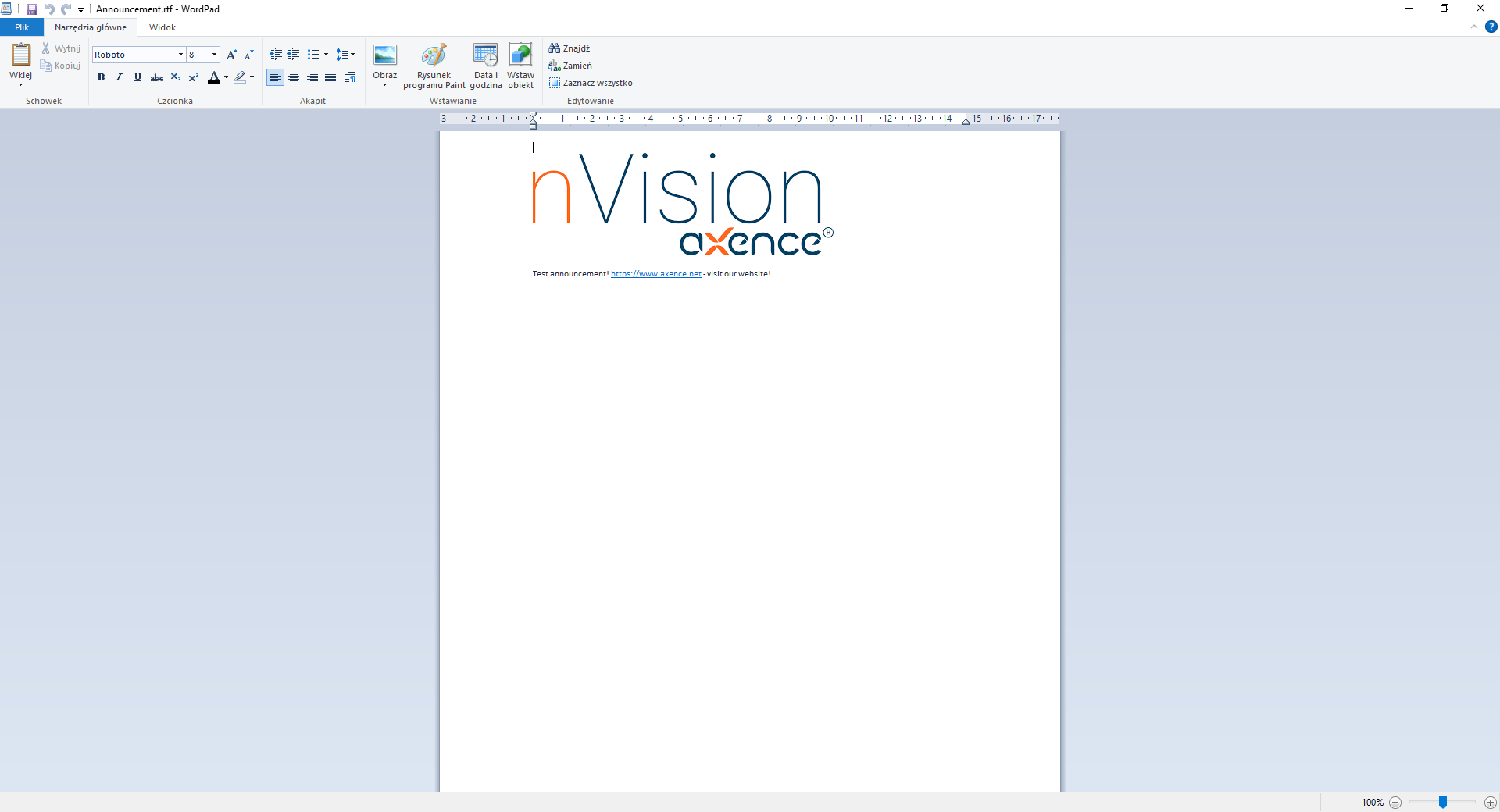Viewport: 1500px width, 812px height.
Task: Click the zoom slider handle
Action: (x=1443, y=802)
